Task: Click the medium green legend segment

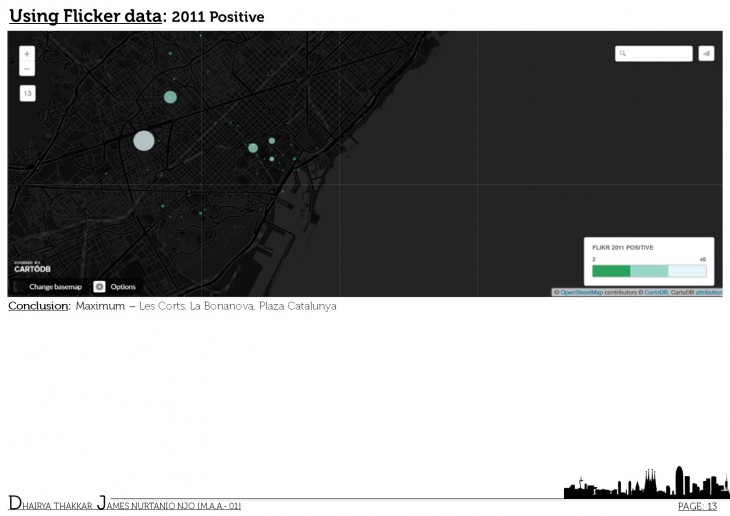Action: 649,271
